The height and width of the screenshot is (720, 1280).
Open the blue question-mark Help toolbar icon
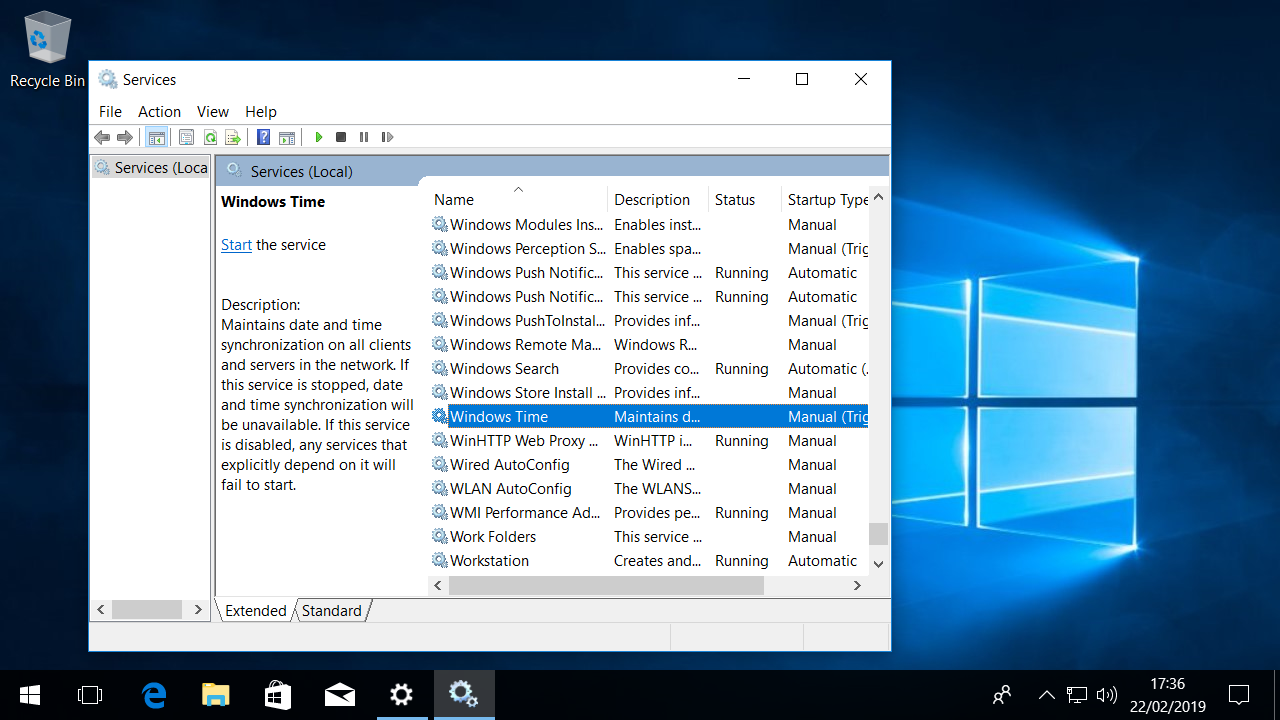tap(264, 137)
